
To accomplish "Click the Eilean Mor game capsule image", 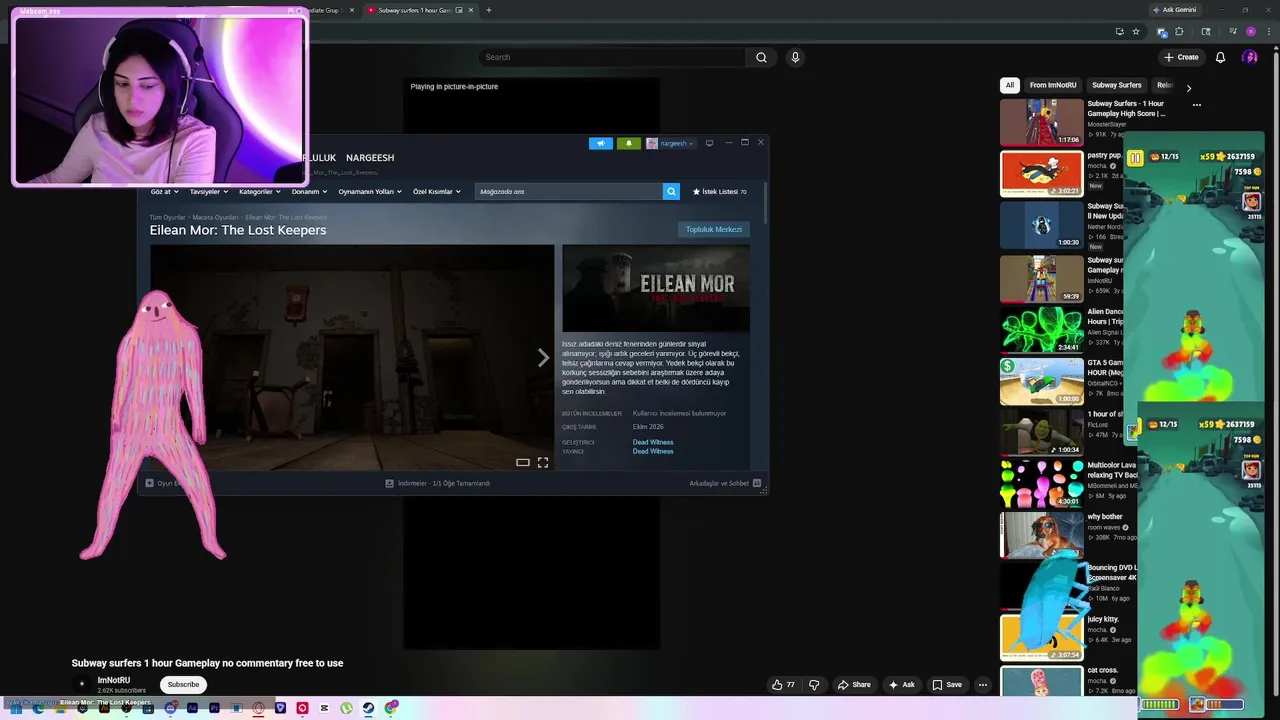I will 656,288.
